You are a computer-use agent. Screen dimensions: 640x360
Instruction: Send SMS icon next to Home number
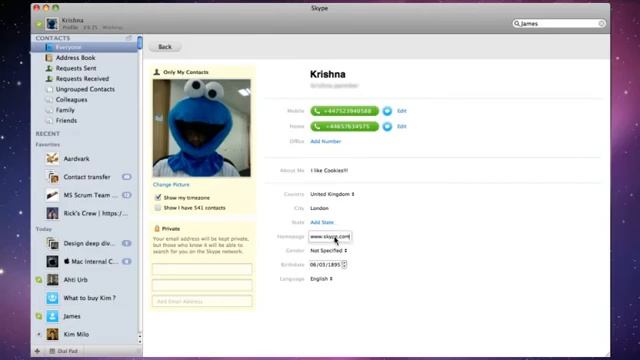pyautogui.click(x=387, y=127)
